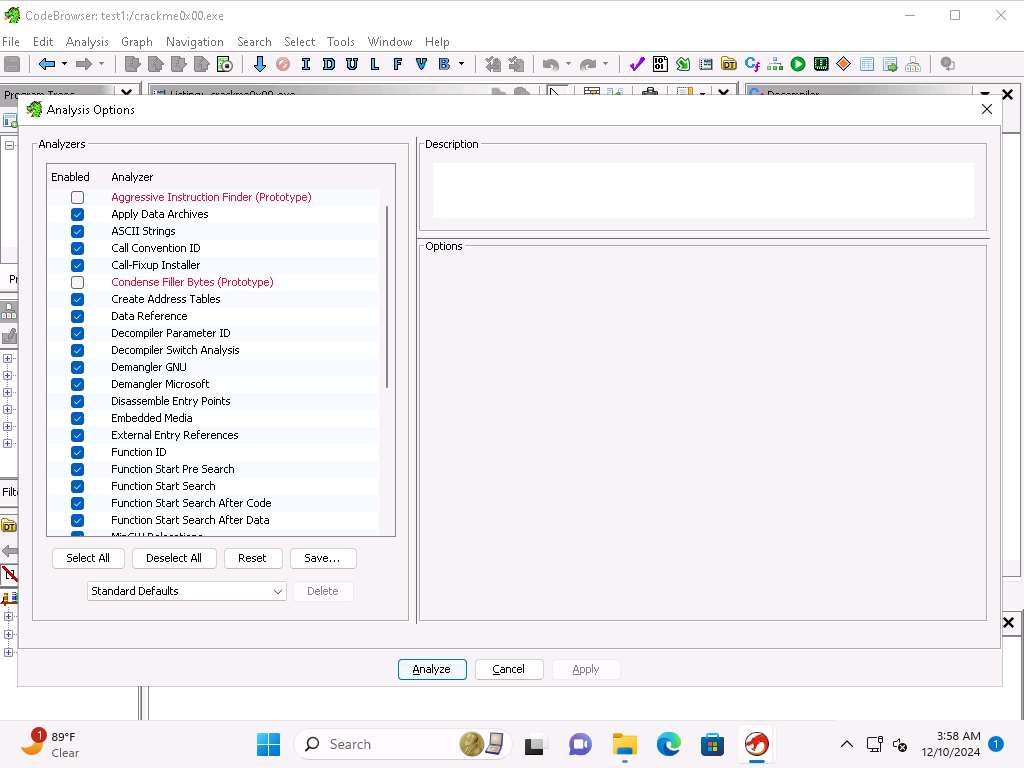Click the blue back navigation arrow
Viewport: 1024px width, 768px height.
click(46, 64)
